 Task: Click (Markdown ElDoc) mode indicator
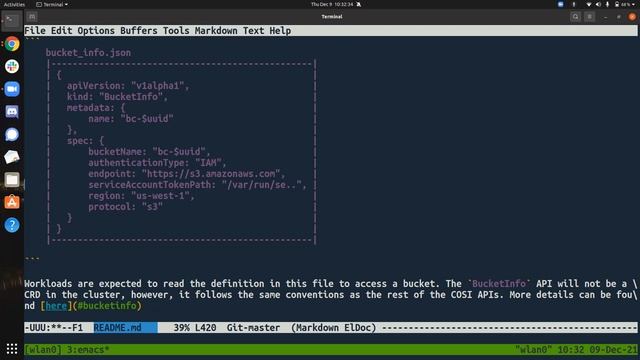pos(333,328)
